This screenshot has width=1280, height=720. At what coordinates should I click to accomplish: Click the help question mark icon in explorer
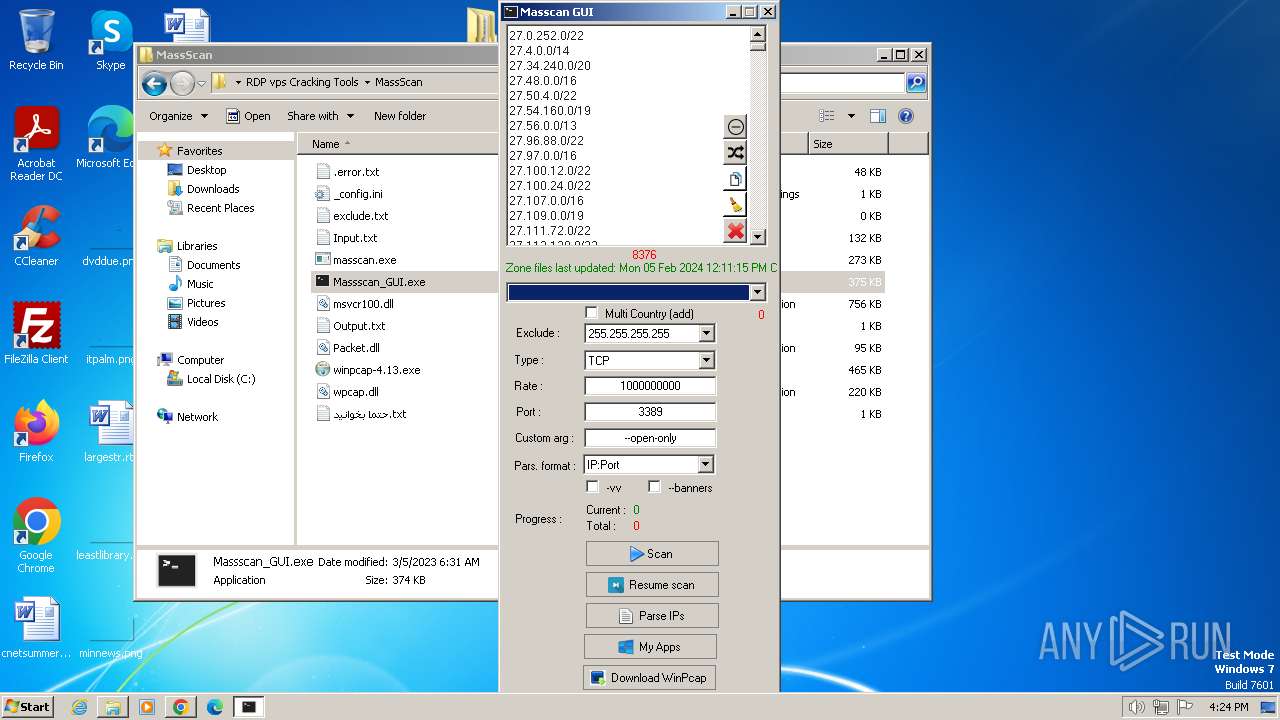pos(905,116)
